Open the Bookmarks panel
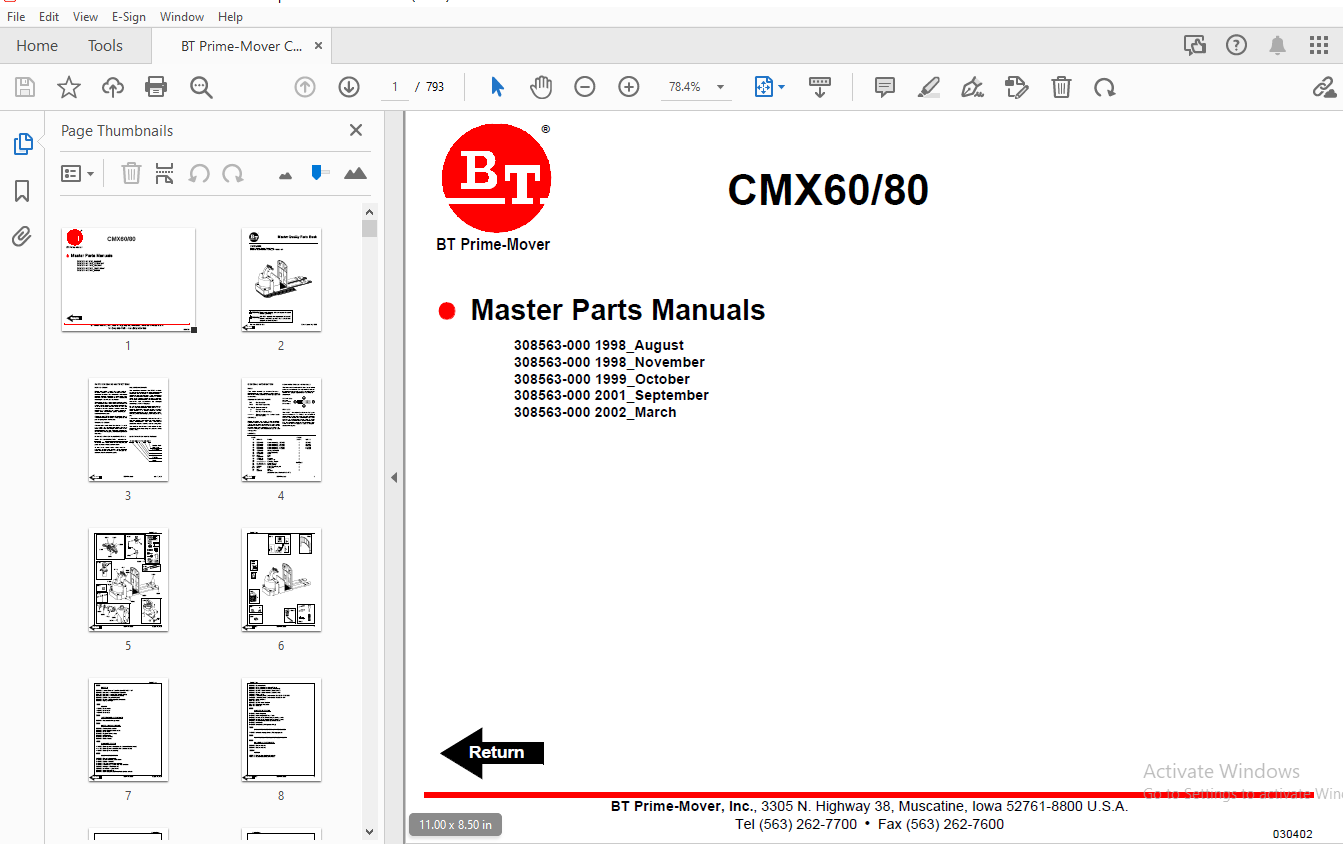This screenshot has height=844, width=1343. (22, 191)
